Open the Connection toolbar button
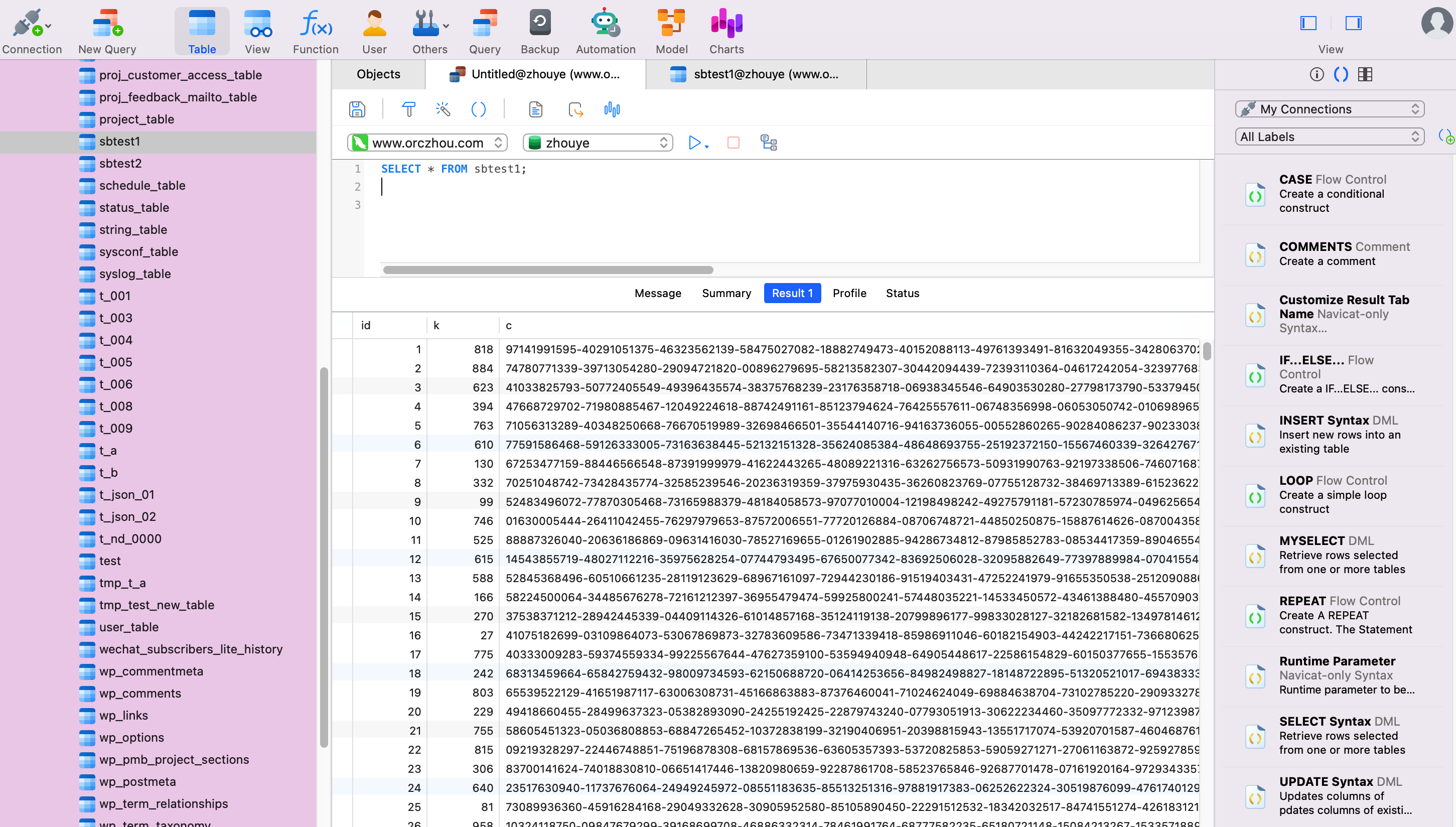The width and height of the screenshot is (1456, 827). pyautogui.click(x=31, y=31)
